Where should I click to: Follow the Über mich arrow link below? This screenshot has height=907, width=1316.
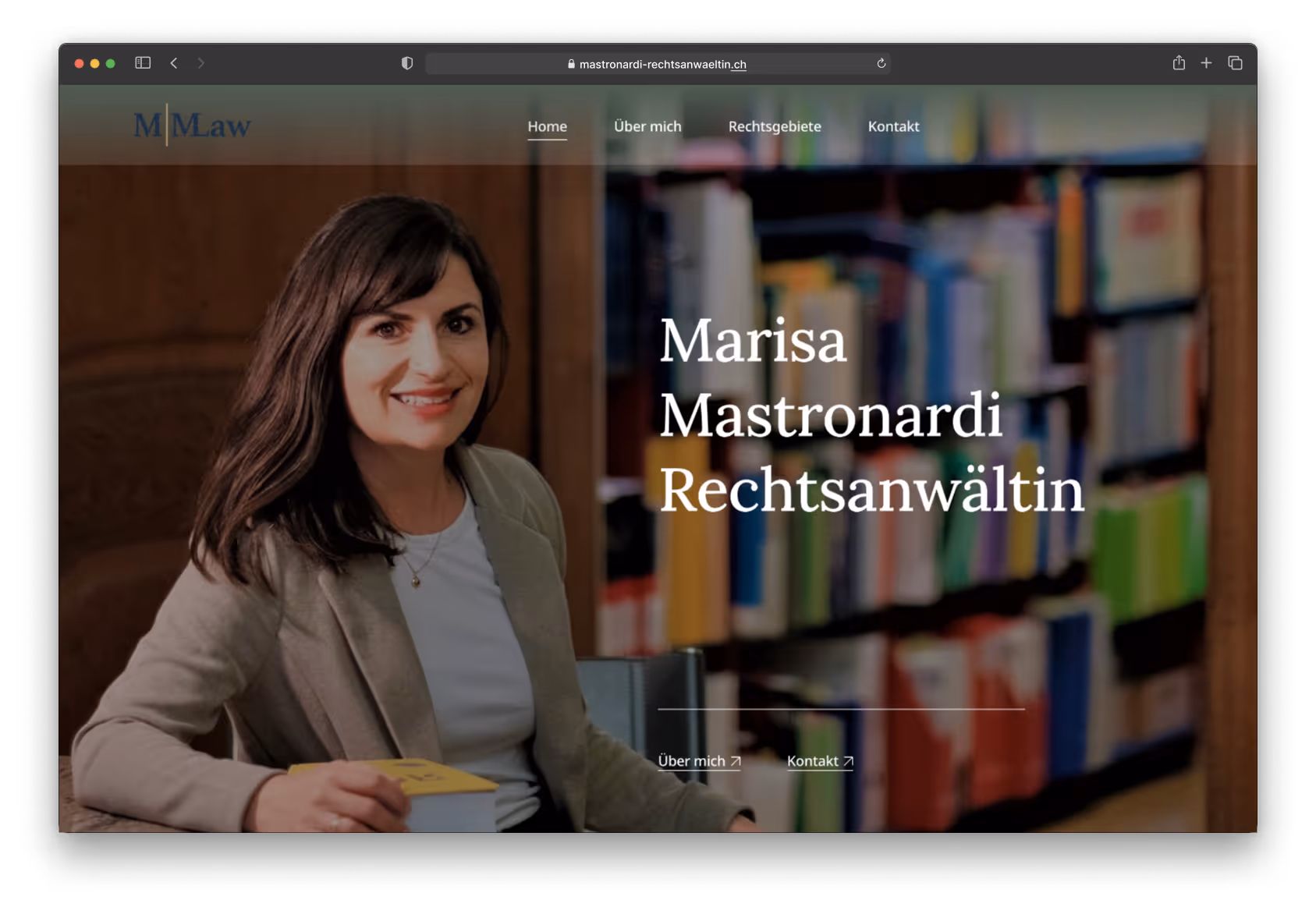(699, 761)
